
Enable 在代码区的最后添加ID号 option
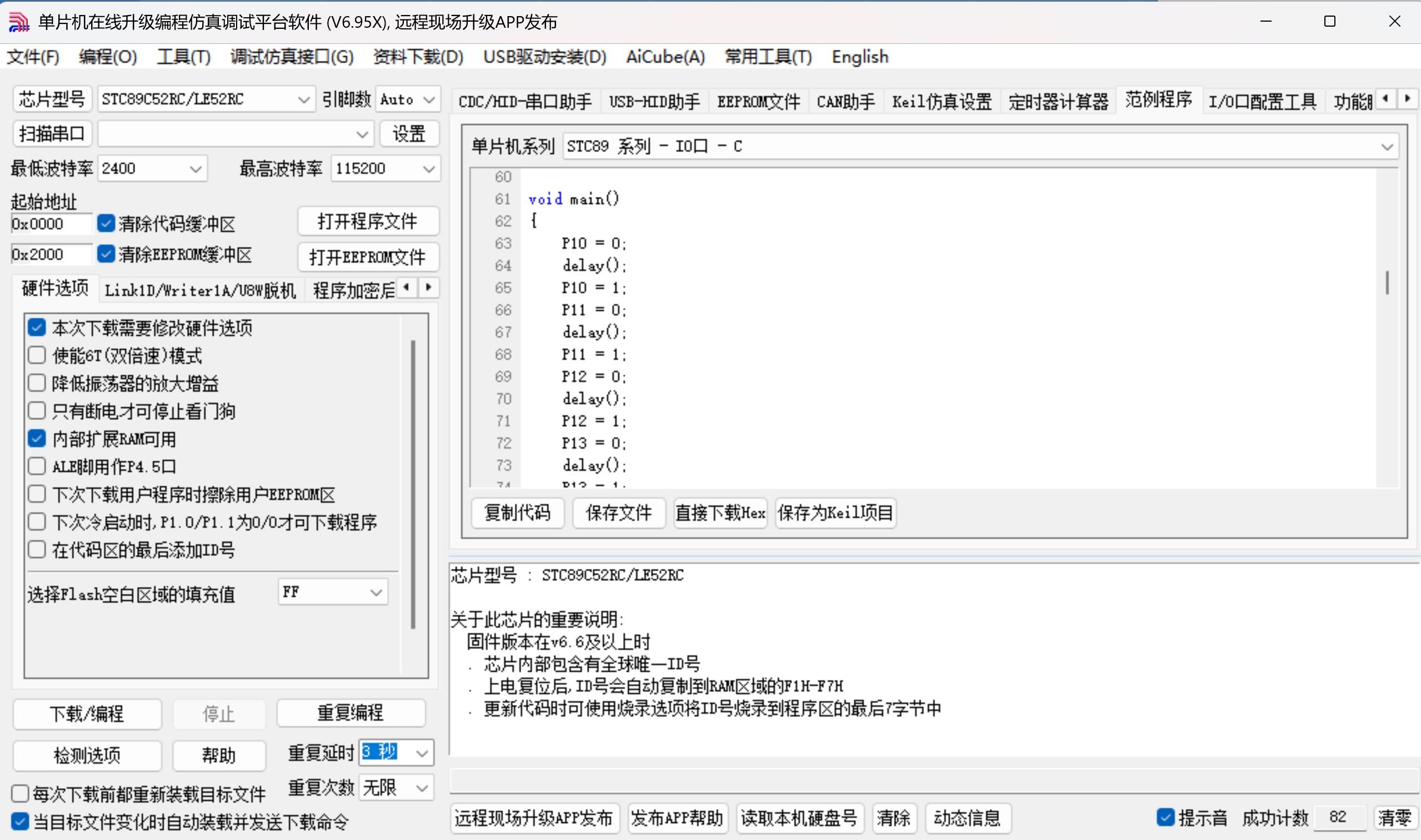point(37,549)
